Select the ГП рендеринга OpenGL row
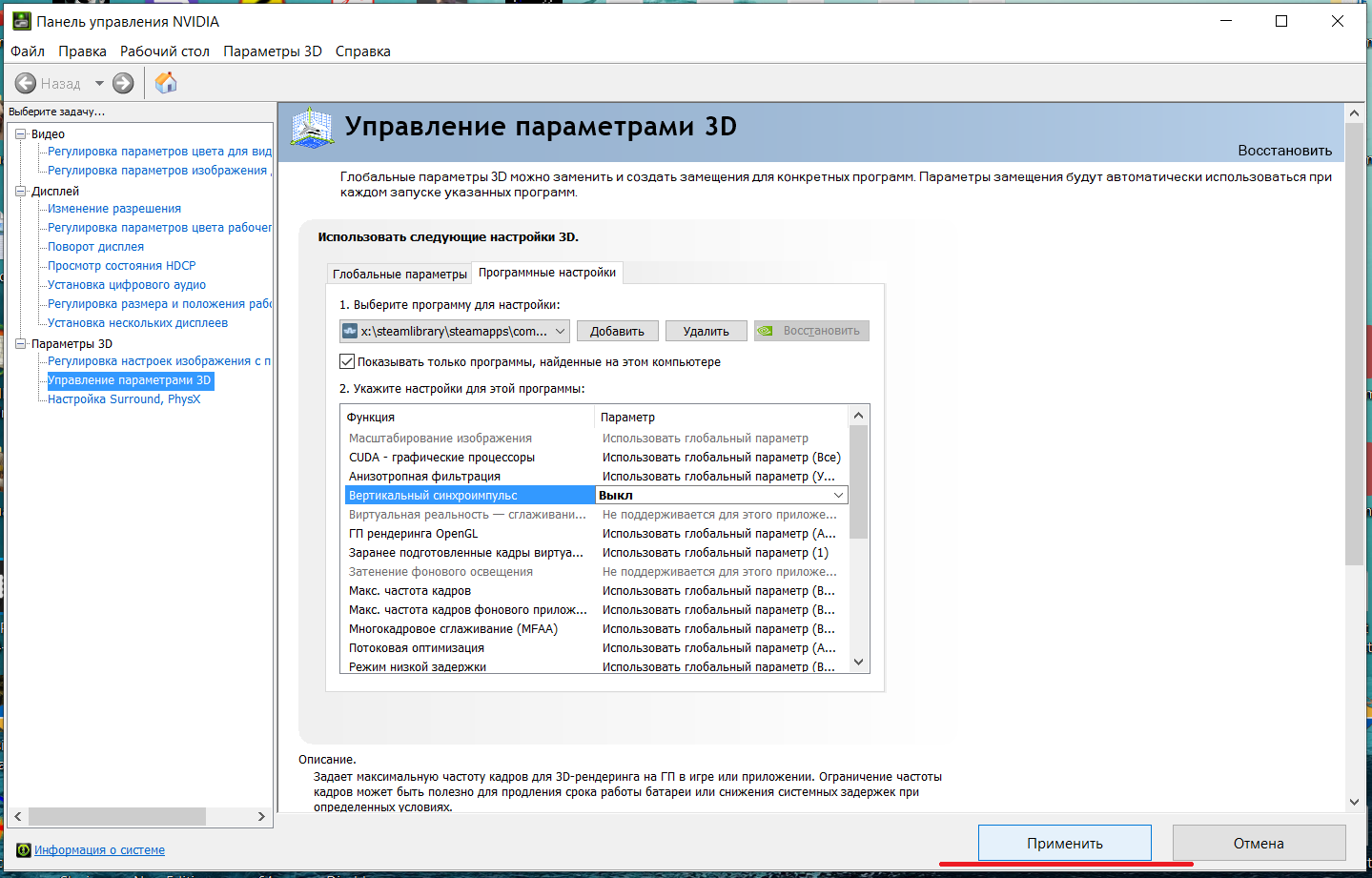The height and width of the screenshot is (878, 1372). 596,534
